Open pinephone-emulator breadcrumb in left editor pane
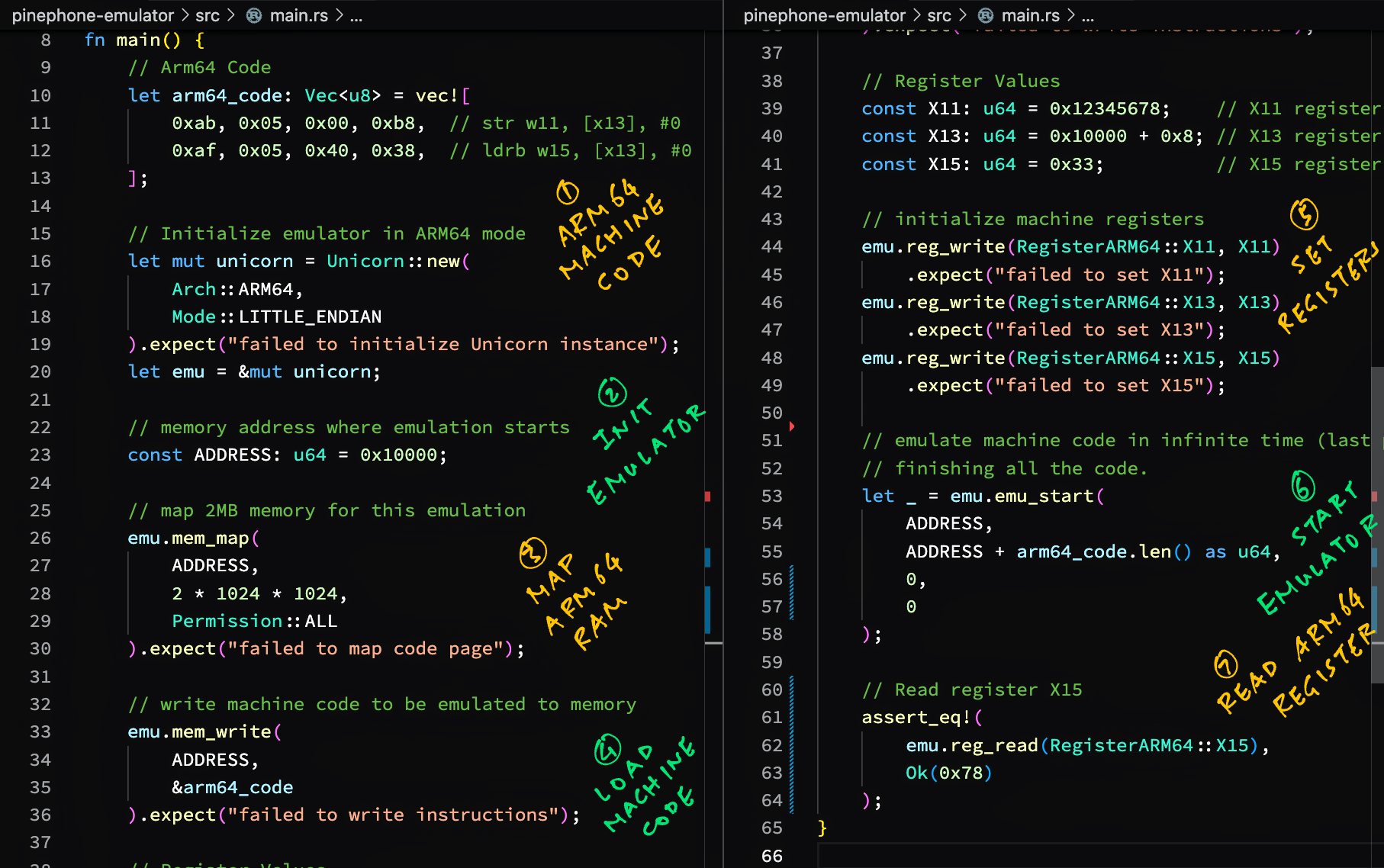This screenshot has width=1384, height=868. (x=93, y=15)
